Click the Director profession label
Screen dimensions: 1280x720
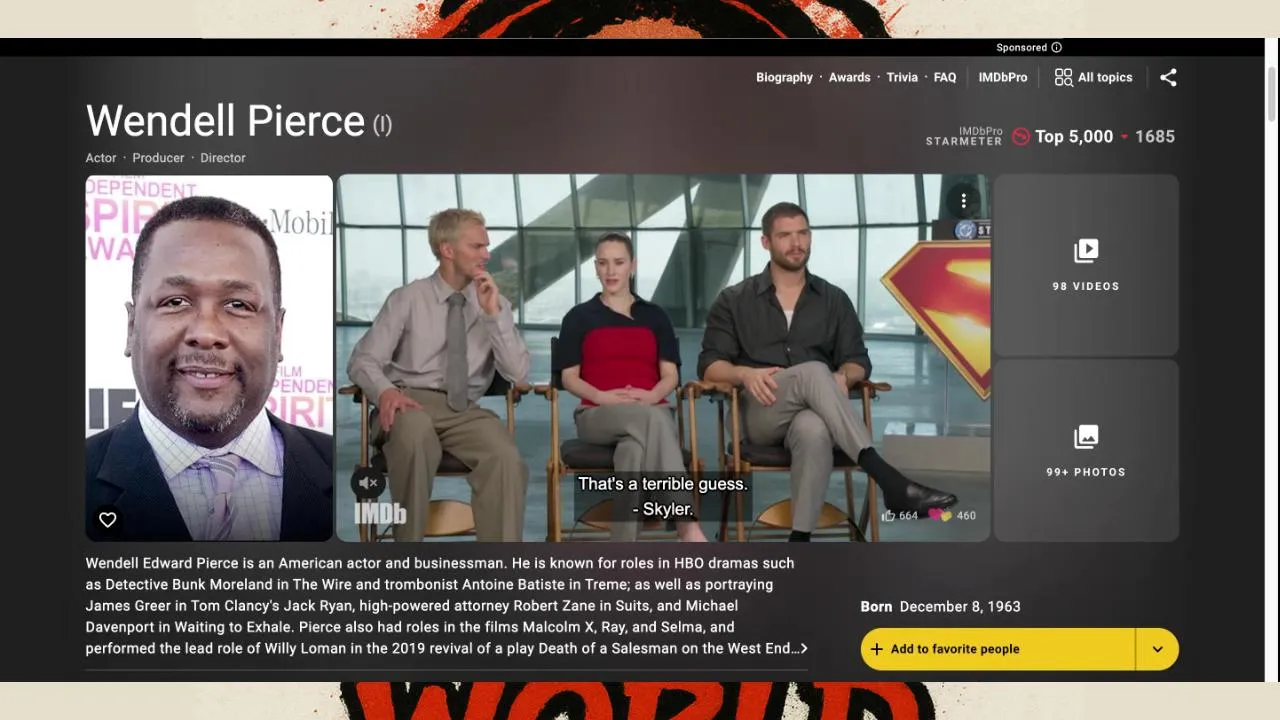pos(223,158)
